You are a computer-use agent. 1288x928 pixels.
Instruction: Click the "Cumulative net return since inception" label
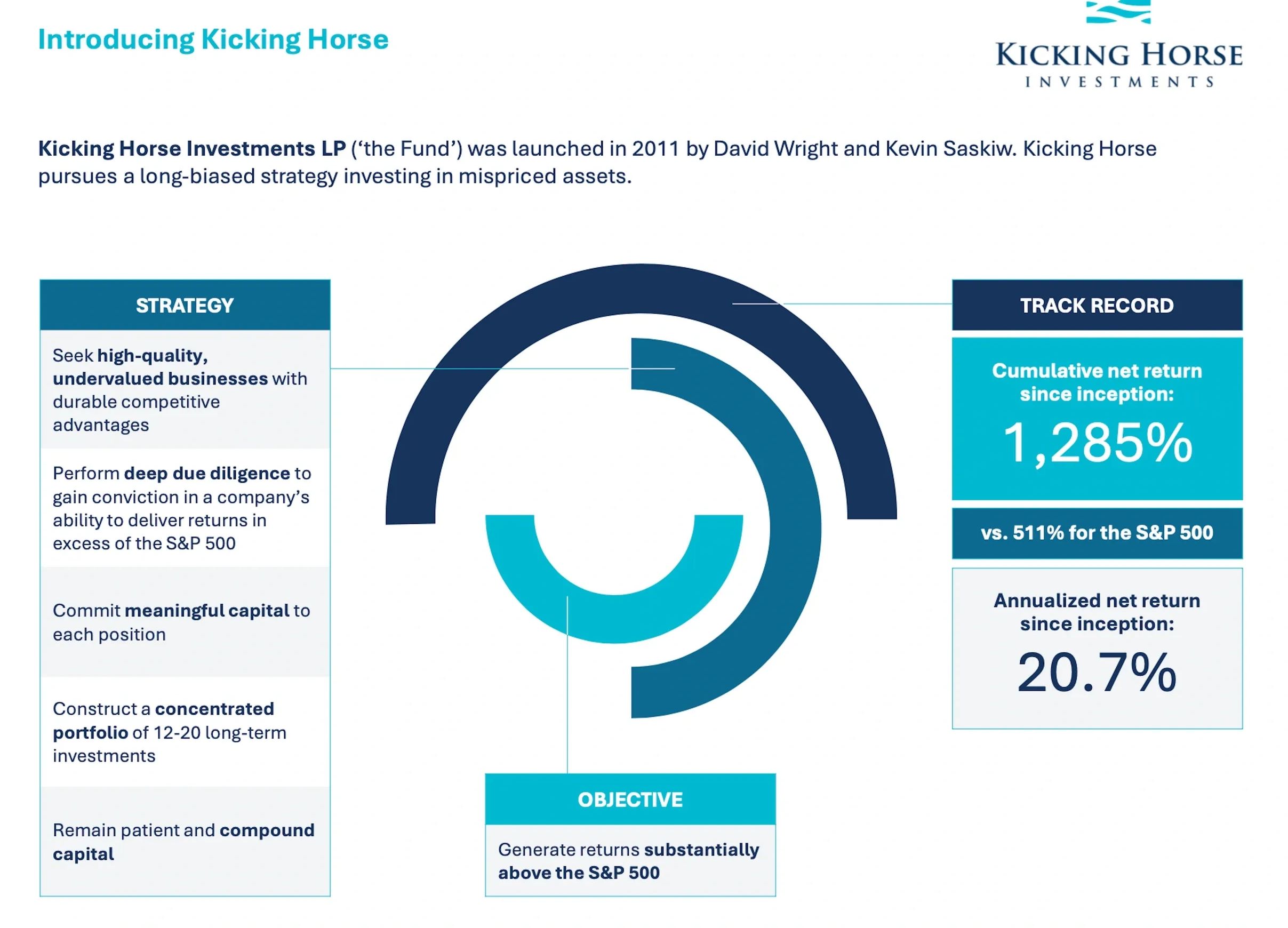tap(1097, 382)
